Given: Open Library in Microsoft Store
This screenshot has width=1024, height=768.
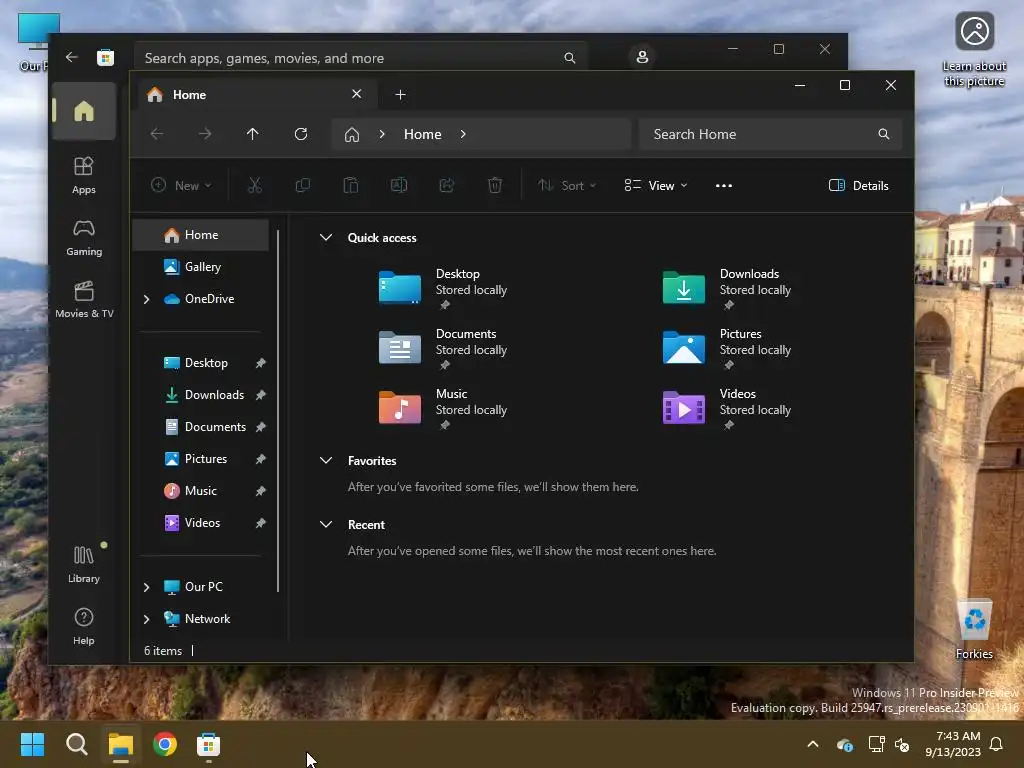Looking at the screenshot, I should (84, 564).
